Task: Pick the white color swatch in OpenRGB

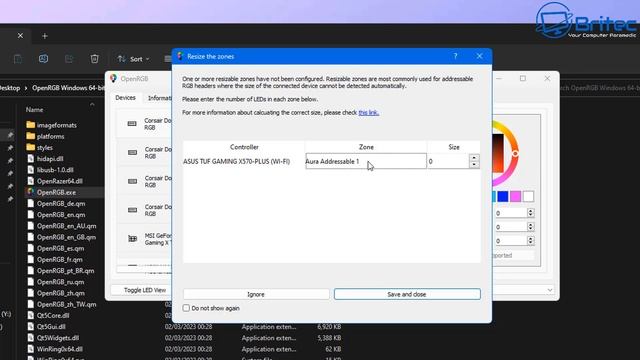Action: point(529,197)
